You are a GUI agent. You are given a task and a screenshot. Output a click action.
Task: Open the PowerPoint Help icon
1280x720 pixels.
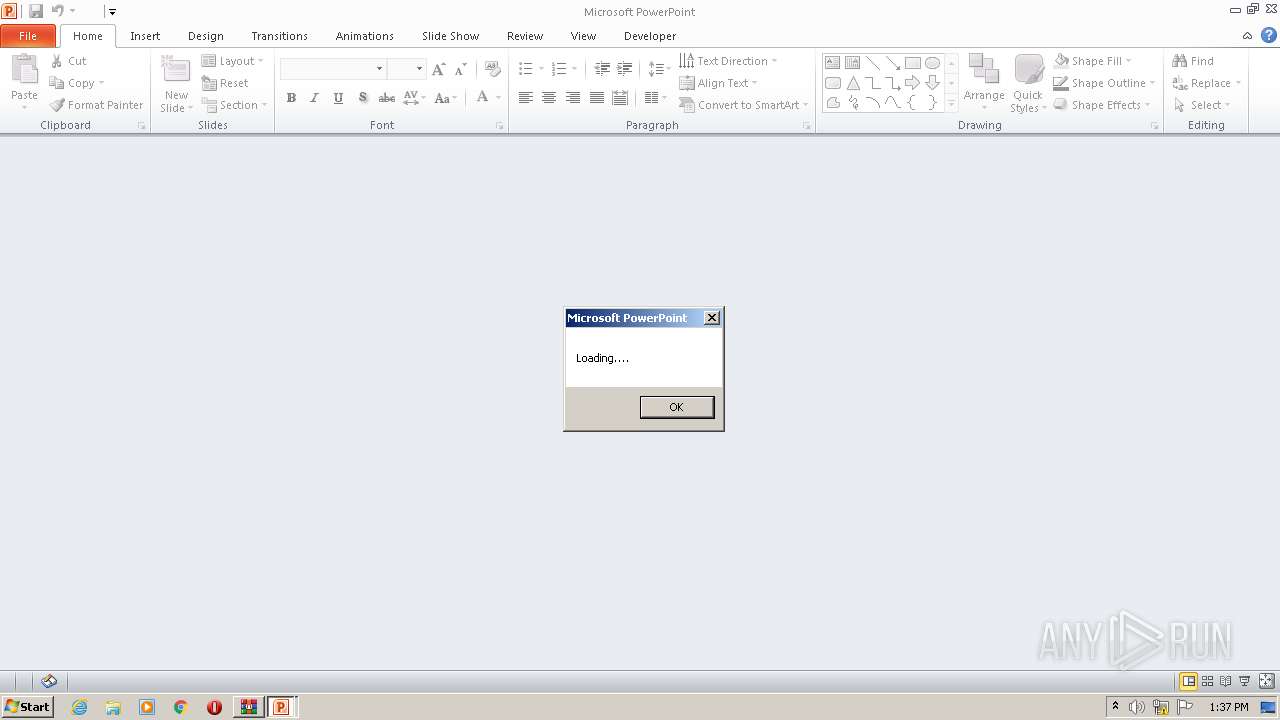tap(1269, 36)
